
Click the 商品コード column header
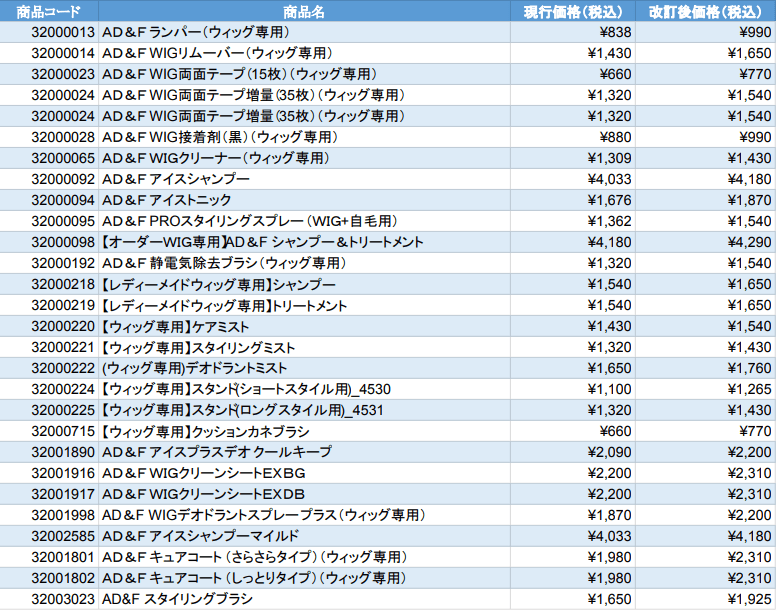pyautogui.click(x=49, y=11)
